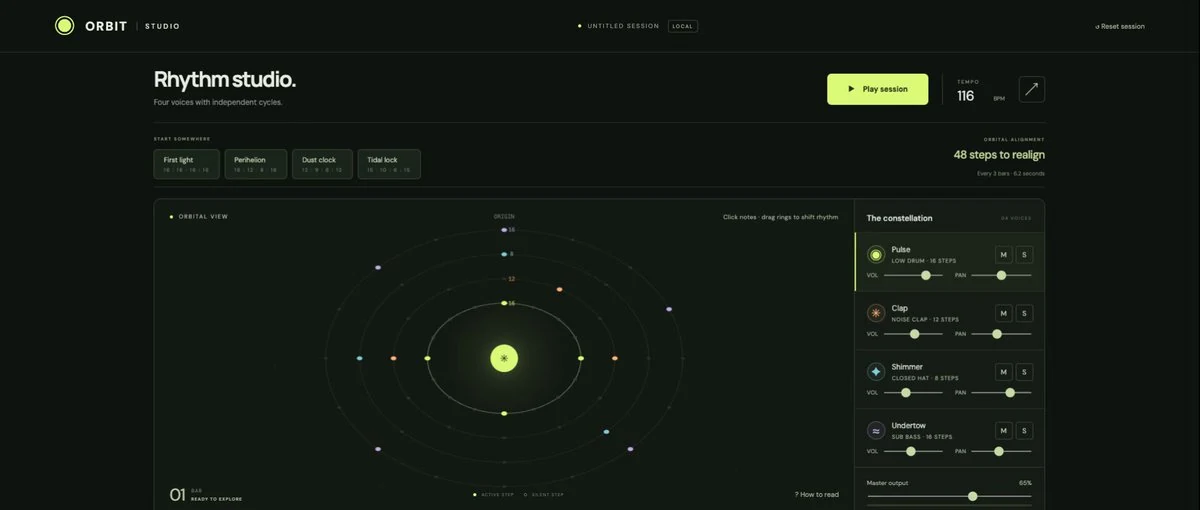Click the Orbital View label
The height and width of the screenshot is (510, 1200).
[203, 216]
